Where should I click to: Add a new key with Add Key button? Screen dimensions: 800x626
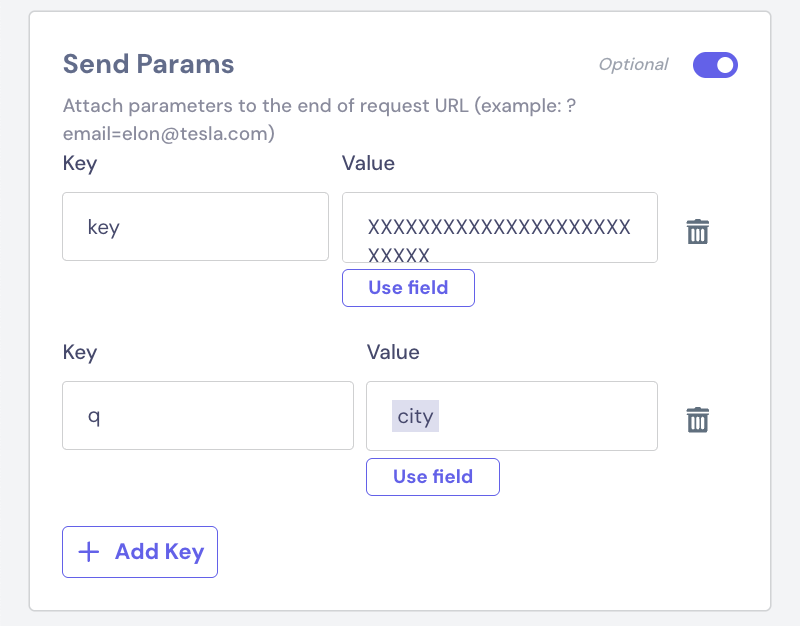click(x=140, y=552)
